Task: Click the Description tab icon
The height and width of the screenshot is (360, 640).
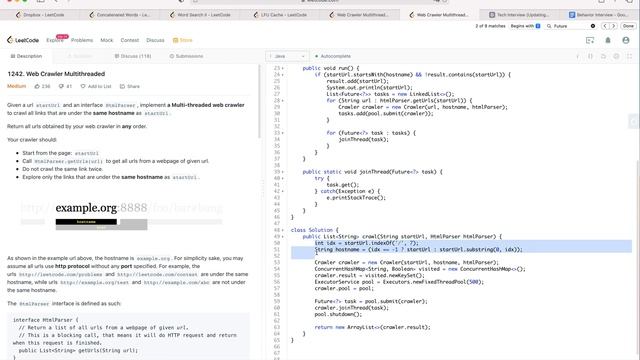Action: coord(13,56)
